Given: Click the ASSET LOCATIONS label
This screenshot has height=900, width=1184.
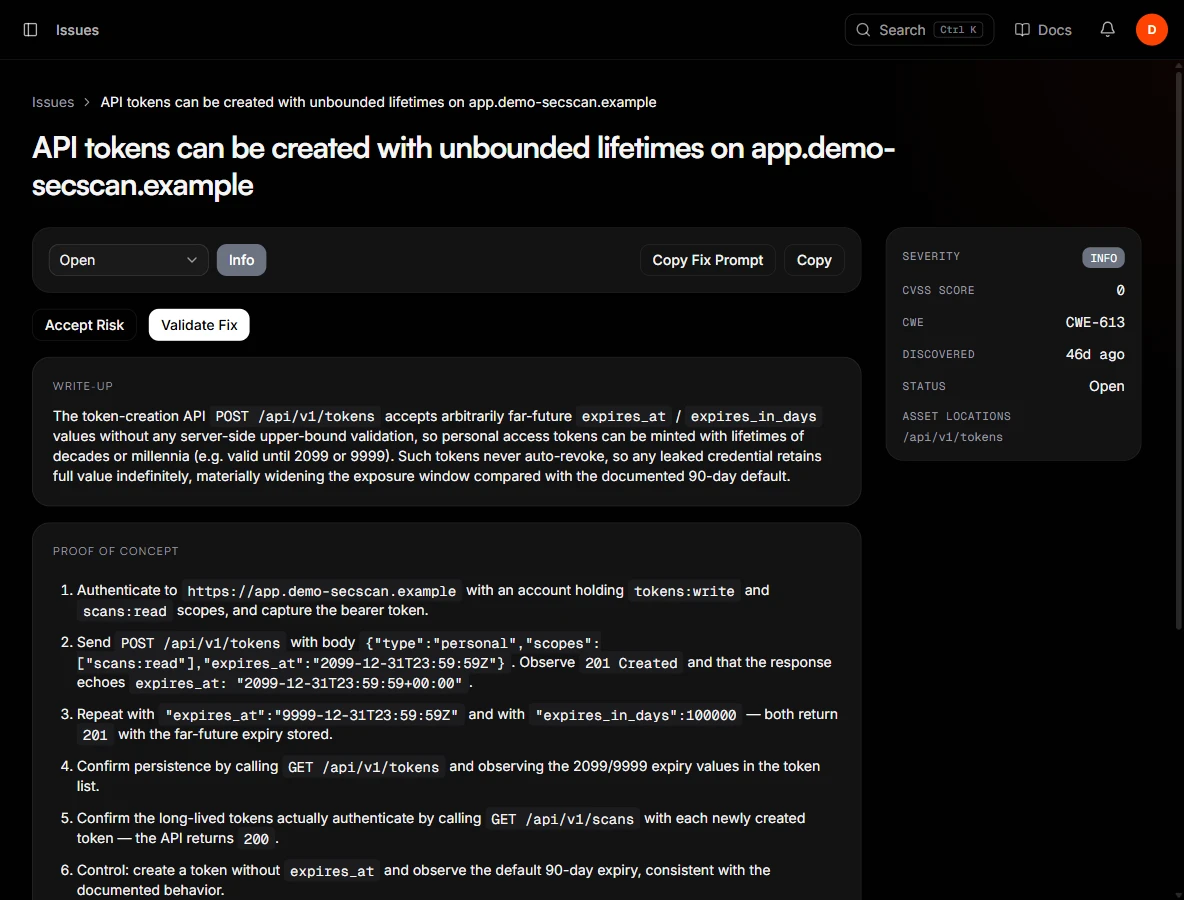Looking at the screenshot, I should [956, 416].
